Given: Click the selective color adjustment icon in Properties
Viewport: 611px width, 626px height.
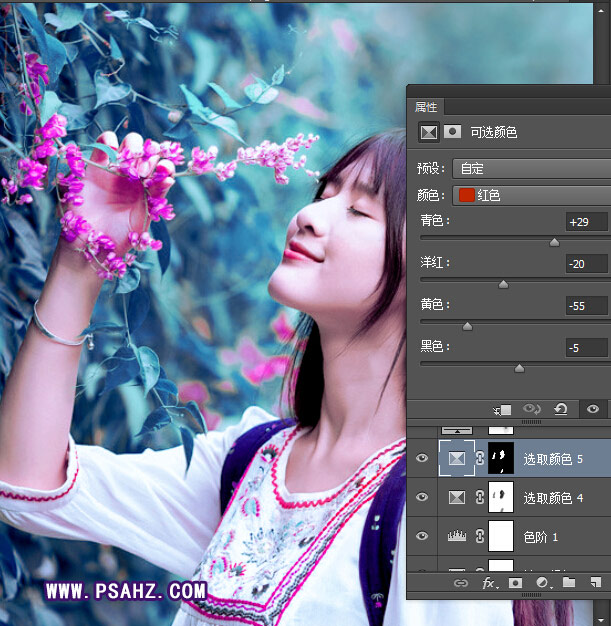Looking at the screenshot, I should (x=428, y=132).
